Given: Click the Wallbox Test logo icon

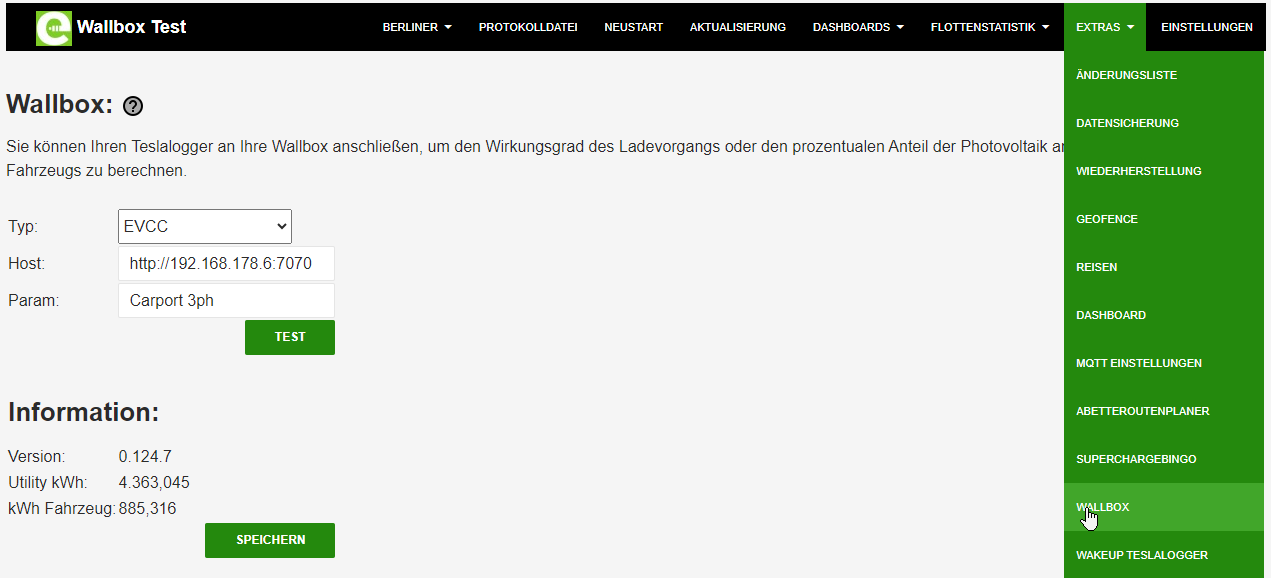Looking at the screenshot, I should 53,28.
